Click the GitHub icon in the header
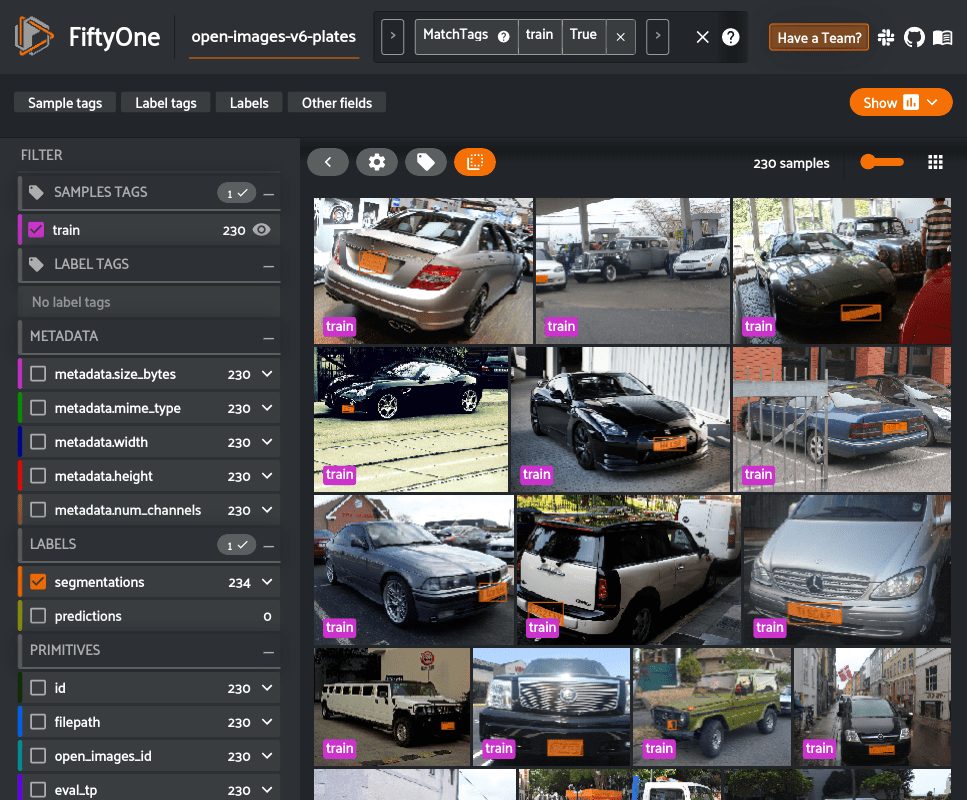Screen dimensions: 967x800 [x=913, y=38]
